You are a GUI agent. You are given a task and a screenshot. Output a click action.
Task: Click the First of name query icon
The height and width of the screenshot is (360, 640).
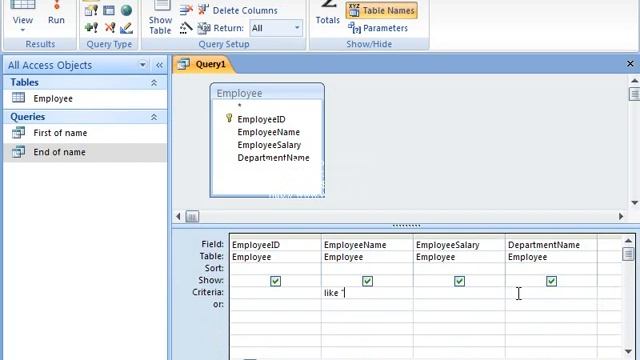18,133
